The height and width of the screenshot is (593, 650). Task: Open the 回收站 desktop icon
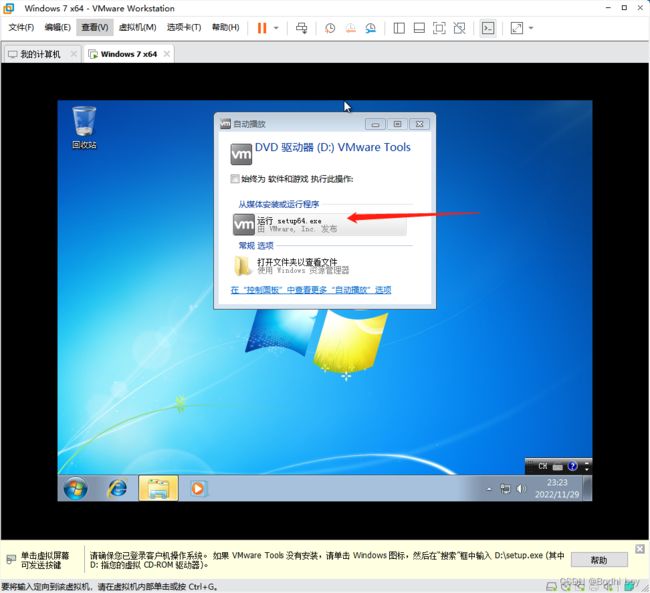[84, 127]
